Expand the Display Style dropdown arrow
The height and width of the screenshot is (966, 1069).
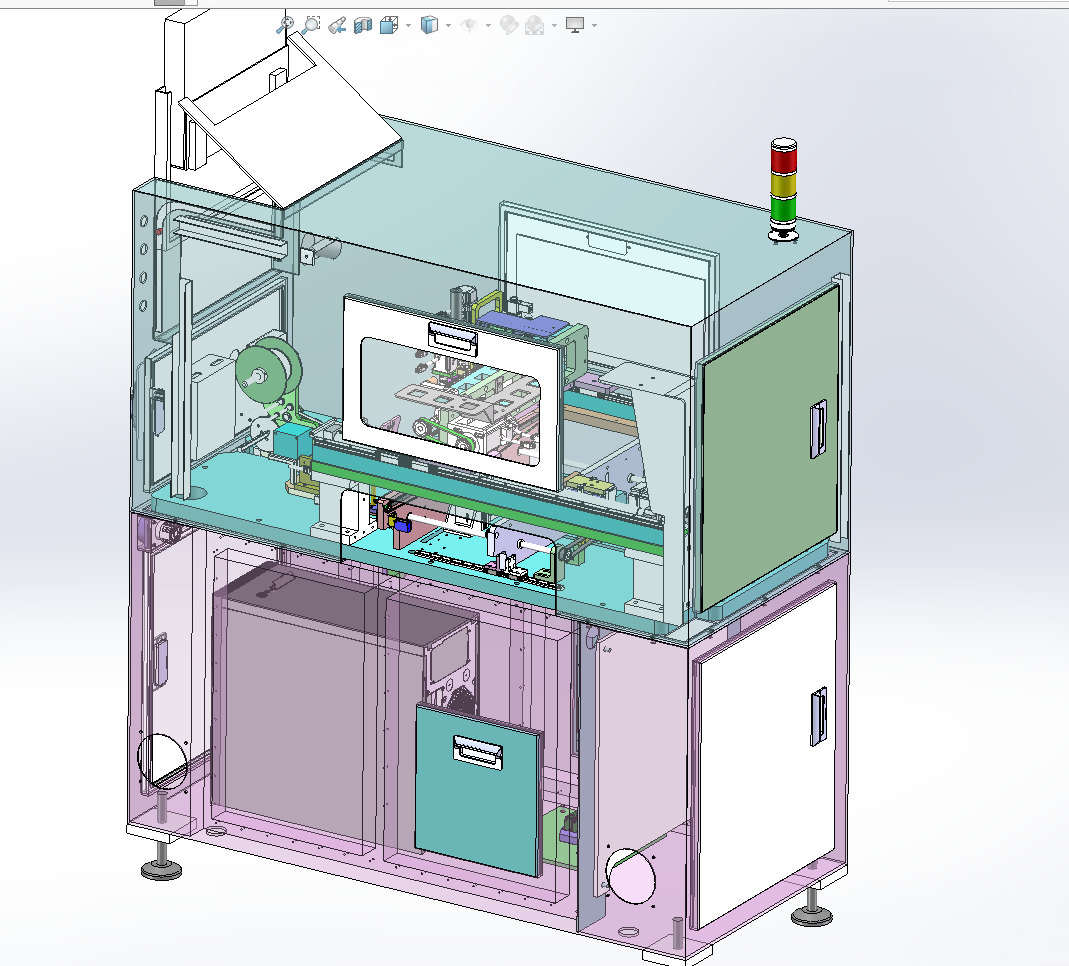[x=448, y=26]
